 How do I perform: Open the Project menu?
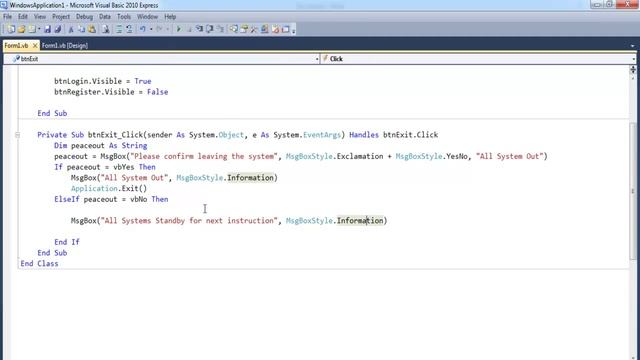tap(61, 17)
